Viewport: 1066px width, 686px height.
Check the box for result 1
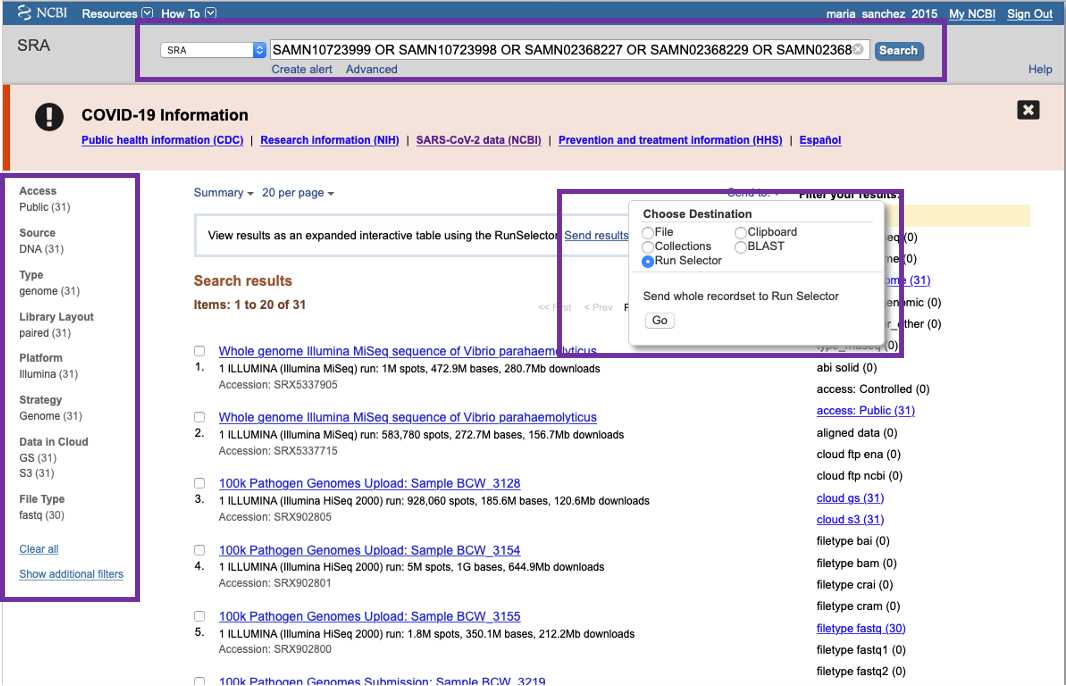[200, 351]
